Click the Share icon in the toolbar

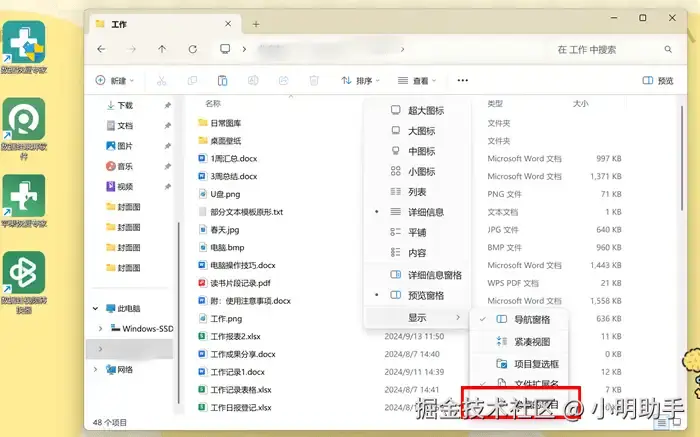pos(283,81)
